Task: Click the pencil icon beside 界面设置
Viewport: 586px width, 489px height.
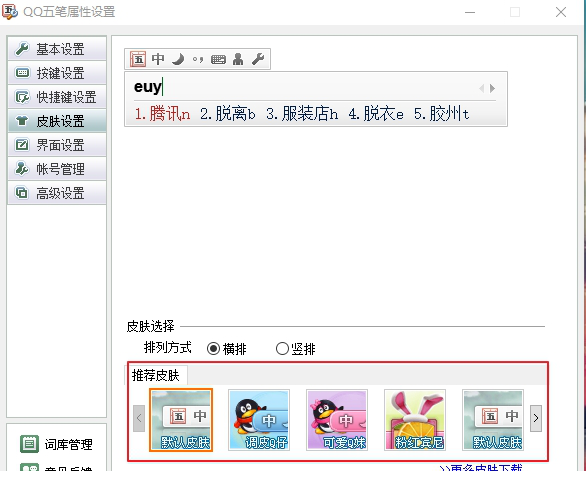Action: 22,144
